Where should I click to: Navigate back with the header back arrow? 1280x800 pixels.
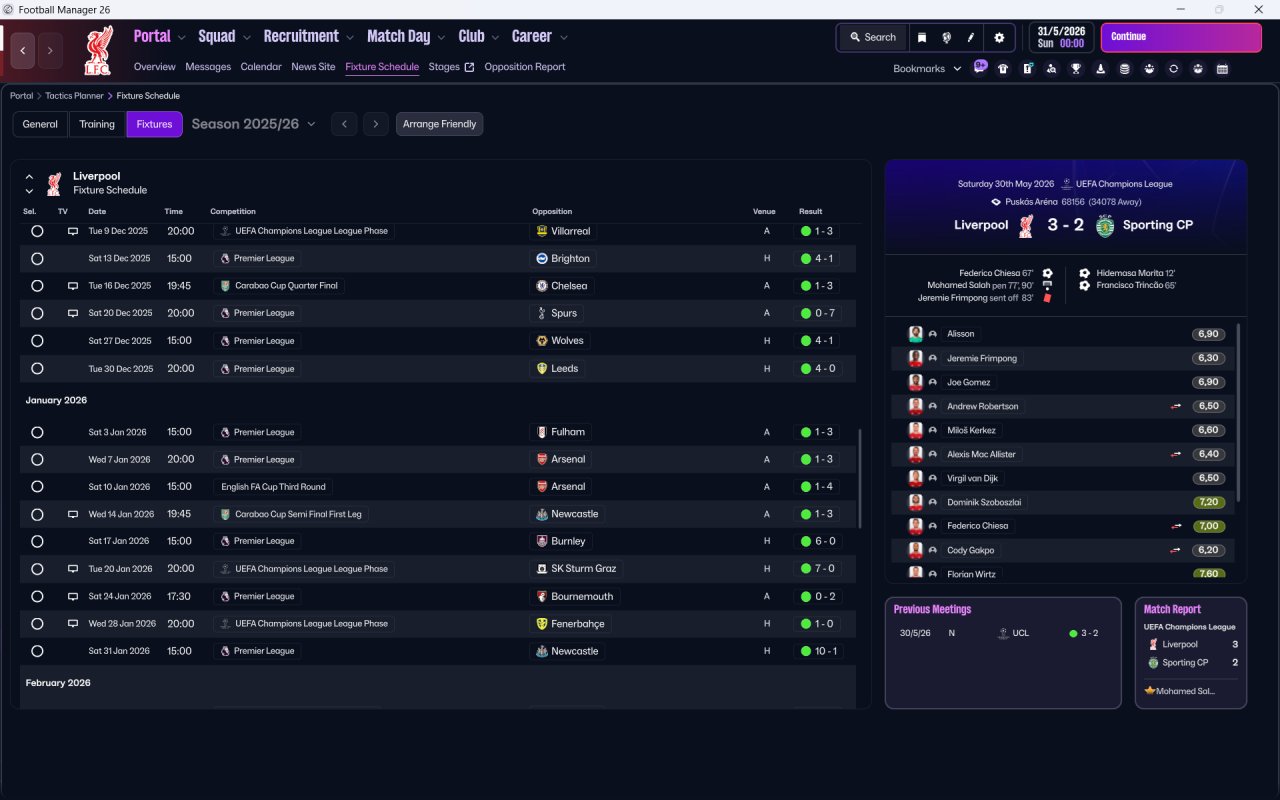(x=23, y=50)
